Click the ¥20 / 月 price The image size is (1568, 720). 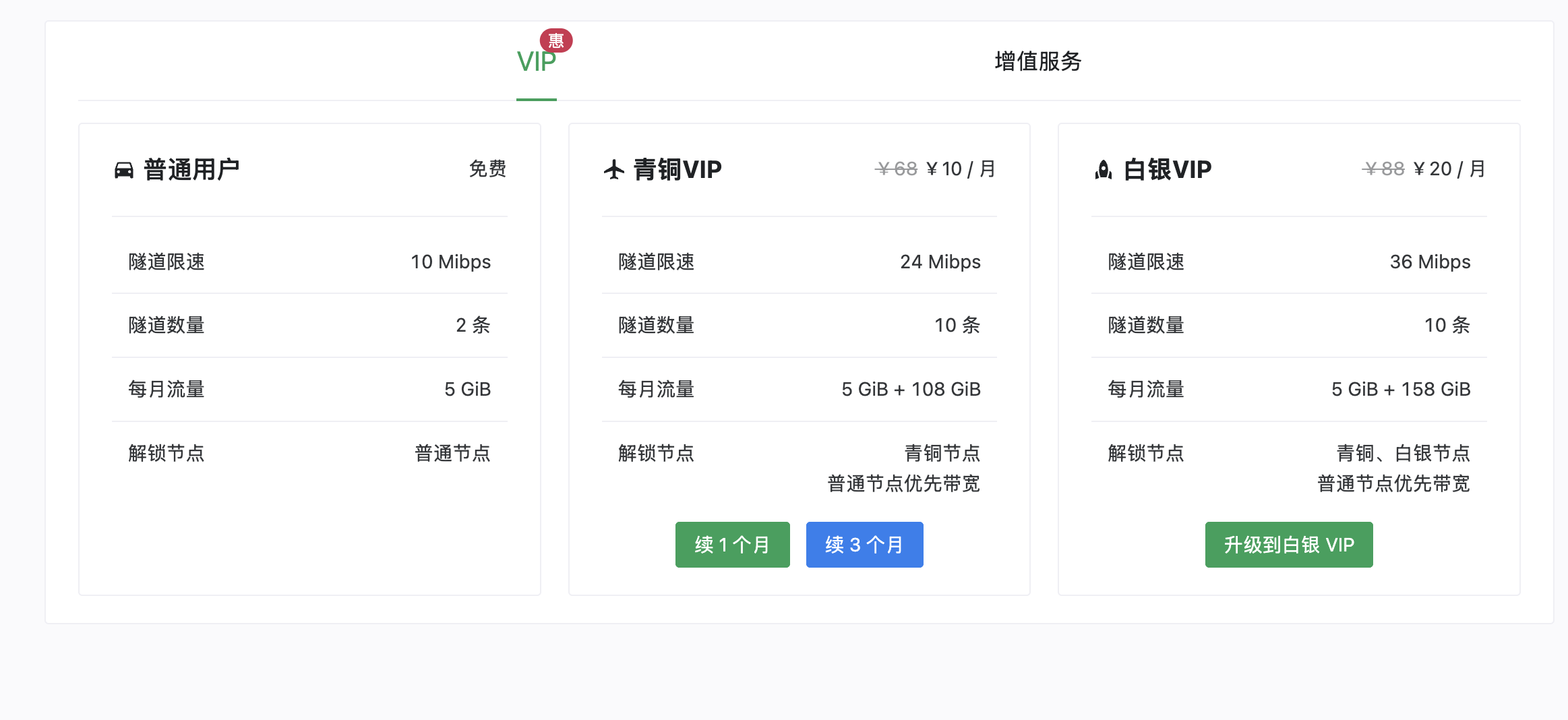point(1449,169)
